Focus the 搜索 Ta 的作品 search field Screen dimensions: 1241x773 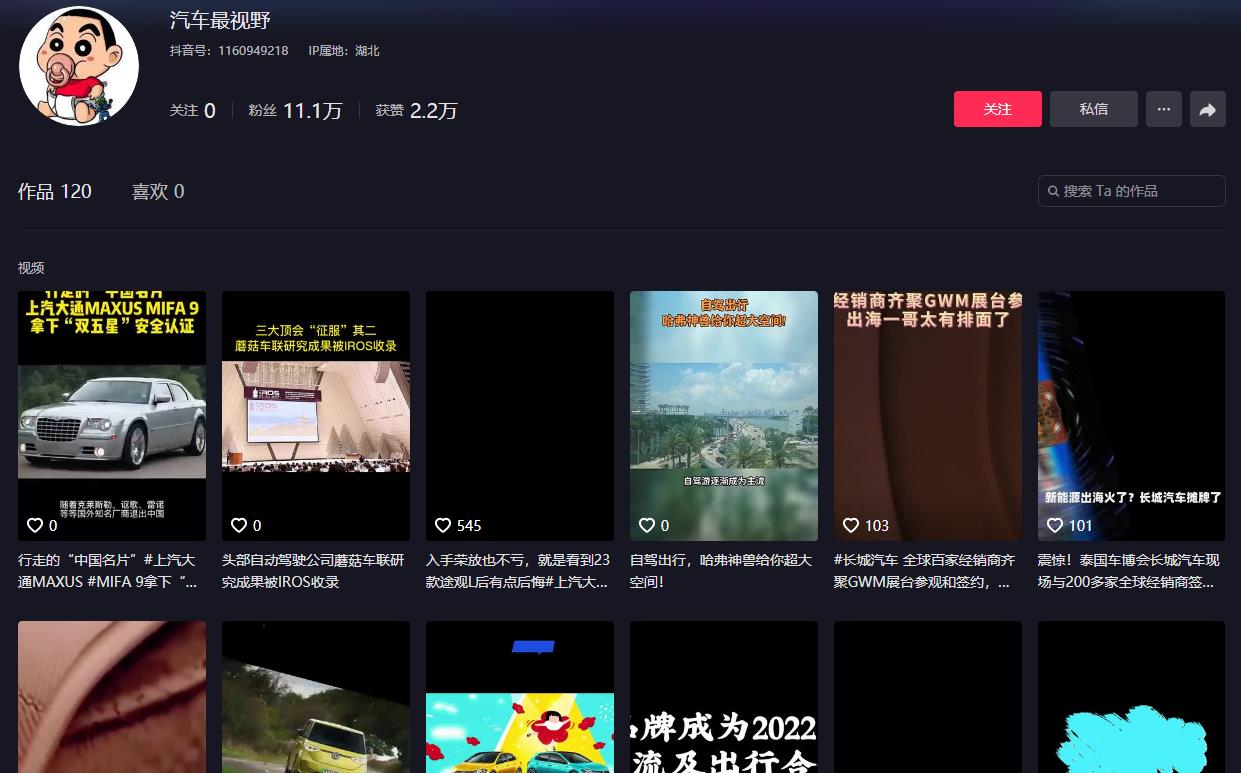click(x=1132, y=191)
